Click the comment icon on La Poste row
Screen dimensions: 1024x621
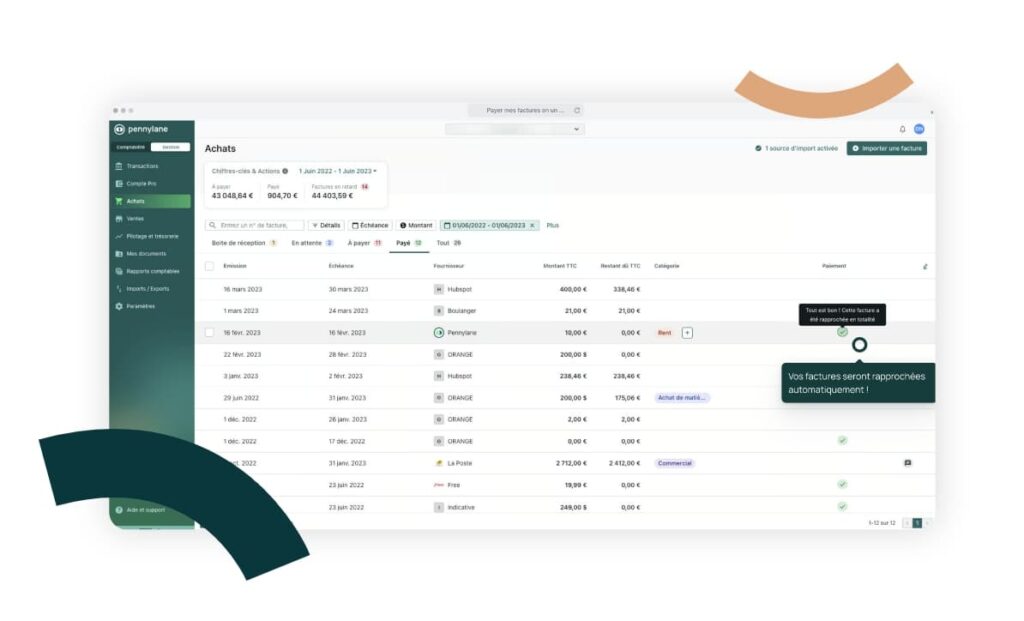coord(907,463)
